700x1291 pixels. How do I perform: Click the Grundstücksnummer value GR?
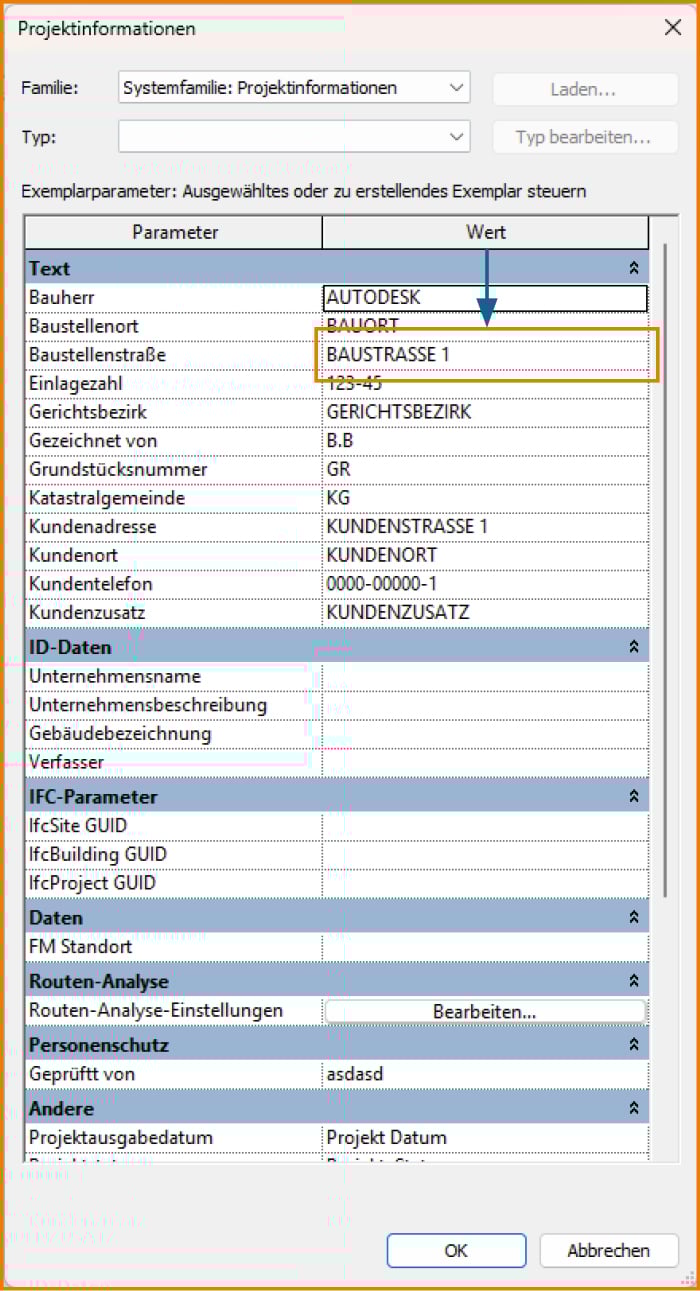coord(485,469)
